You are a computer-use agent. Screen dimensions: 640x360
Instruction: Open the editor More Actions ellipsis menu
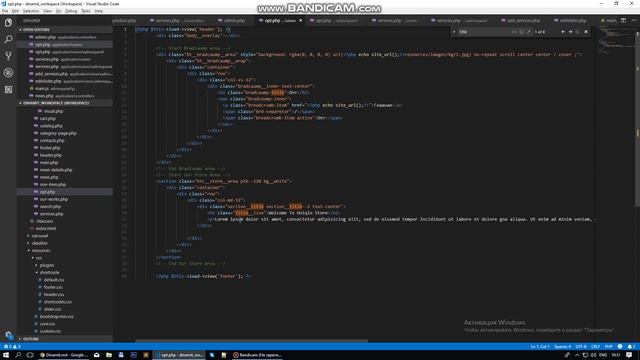pyautogui.click(x=633, y=20)
